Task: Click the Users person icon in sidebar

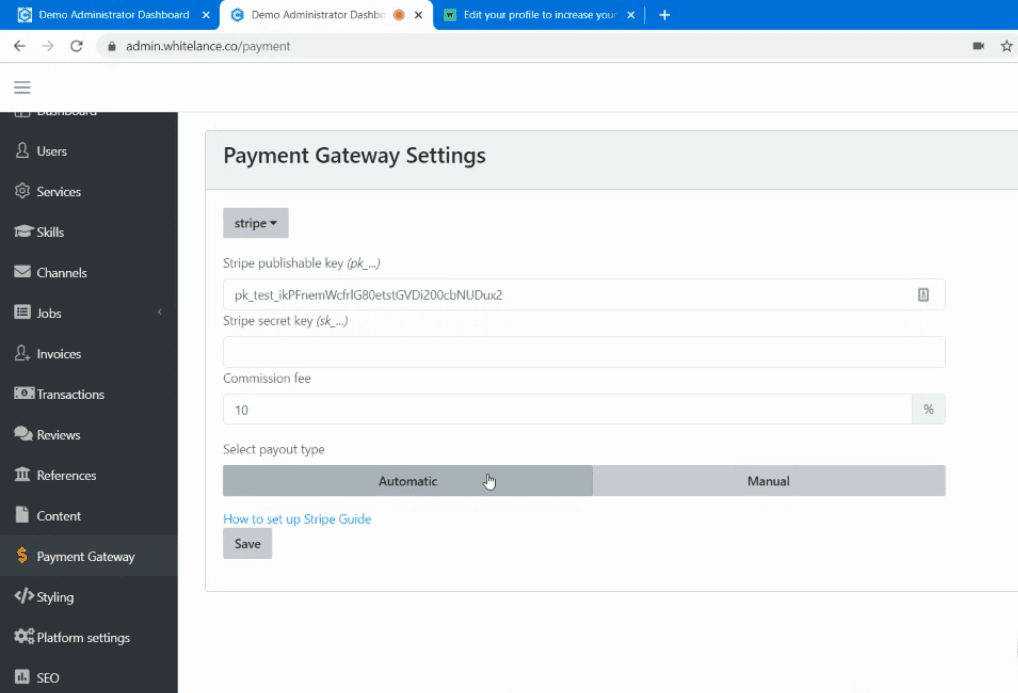Action: 22,151
